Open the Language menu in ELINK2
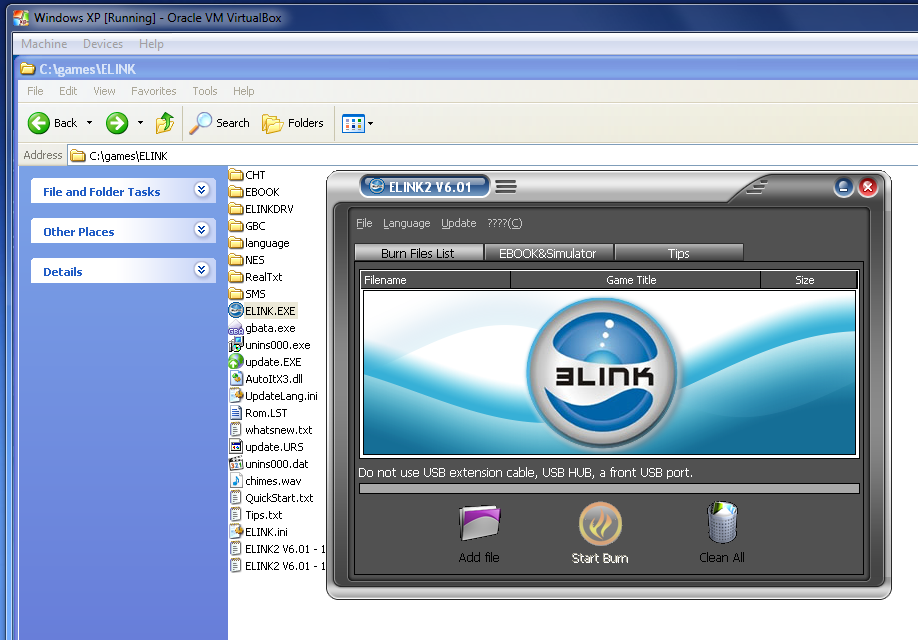Viewport: 918px width, 640px height. [406, 223]
